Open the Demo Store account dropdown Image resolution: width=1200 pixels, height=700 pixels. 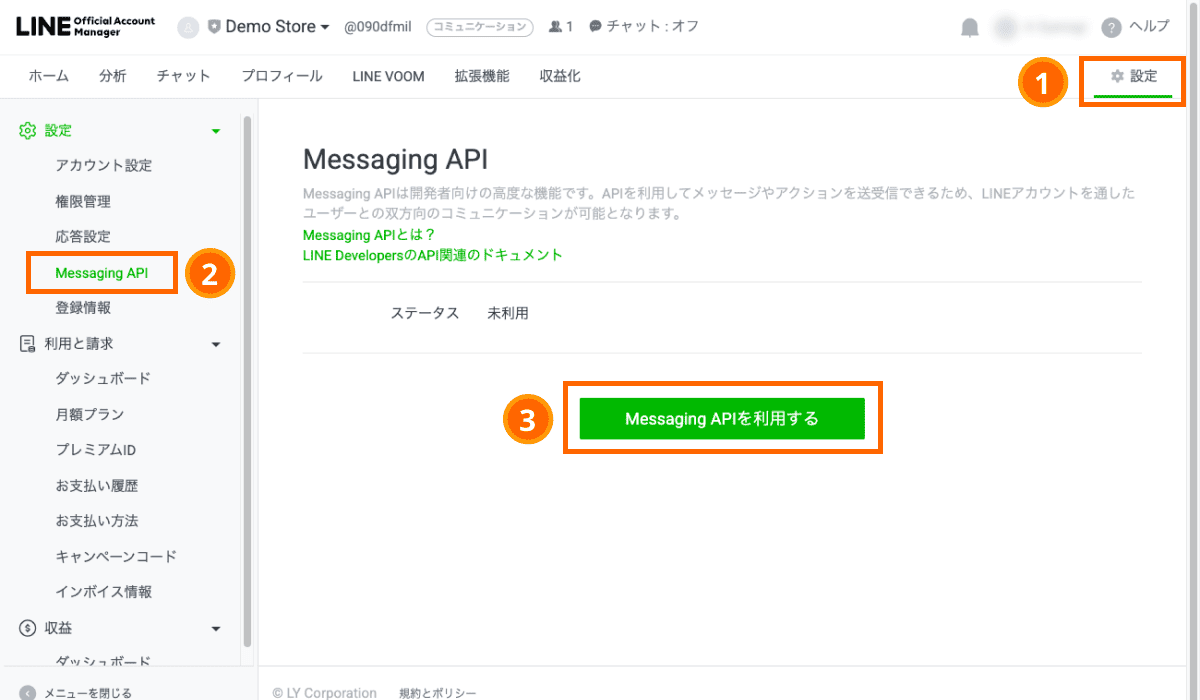pos(277,27)
